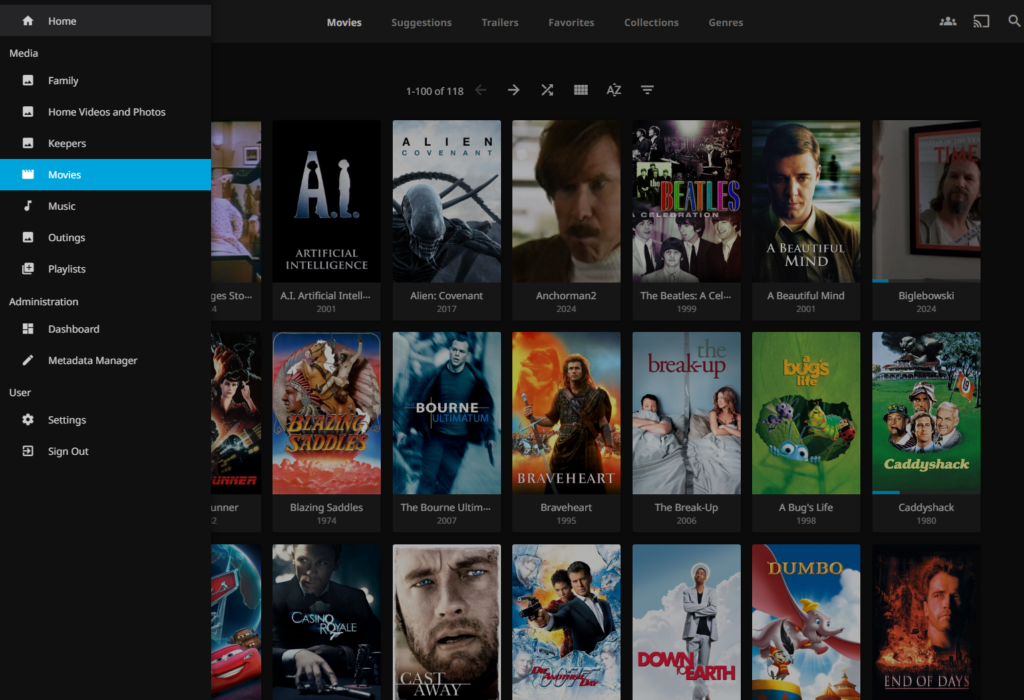Open the Keepers library
The height and width of the screenshot is (700, 1024).
click(105, 143)
